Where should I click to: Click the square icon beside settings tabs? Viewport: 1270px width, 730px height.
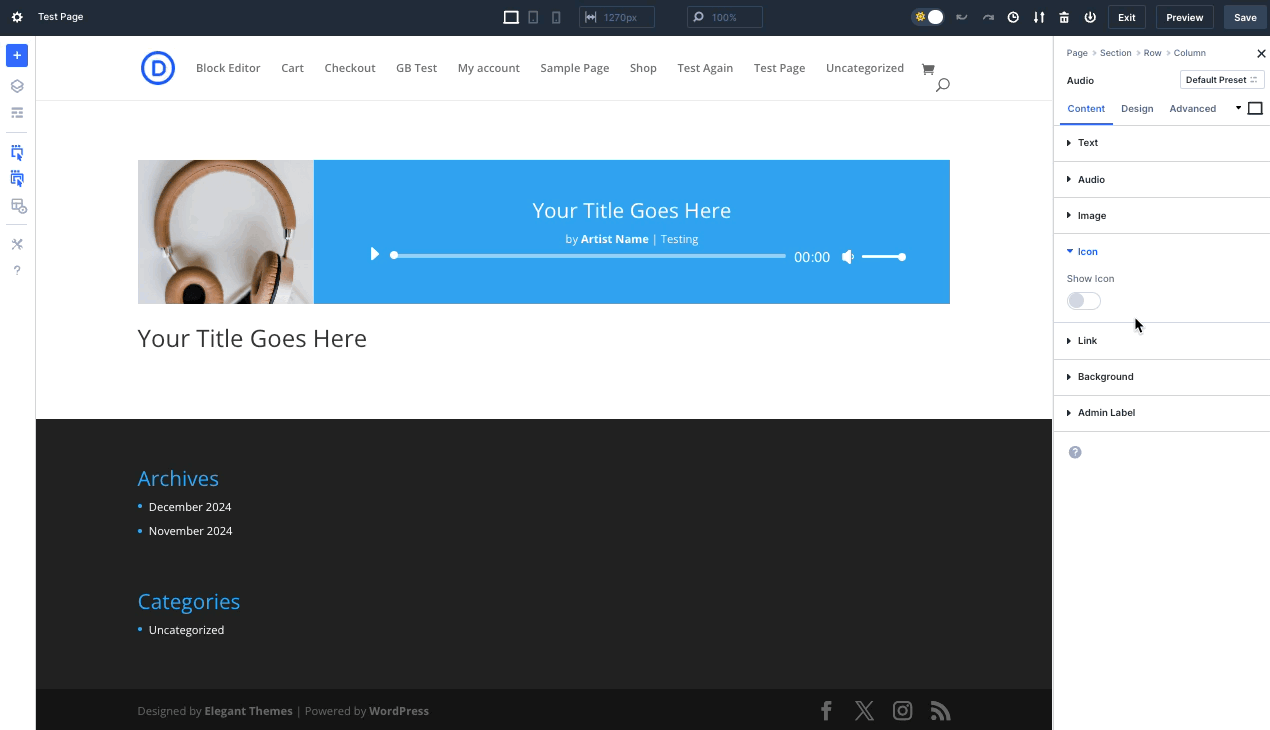[1255, 108]
